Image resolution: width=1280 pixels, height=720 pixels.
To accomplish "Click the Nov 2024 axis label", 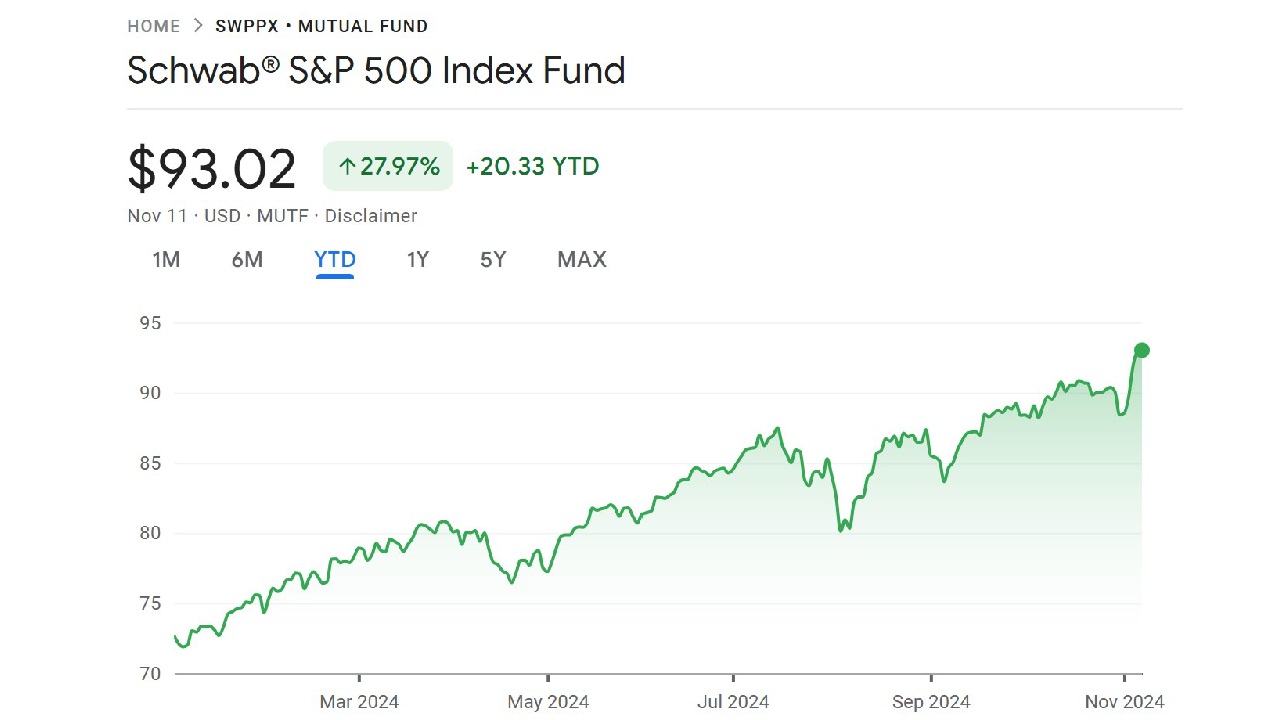I will [x=1125, y=702].
